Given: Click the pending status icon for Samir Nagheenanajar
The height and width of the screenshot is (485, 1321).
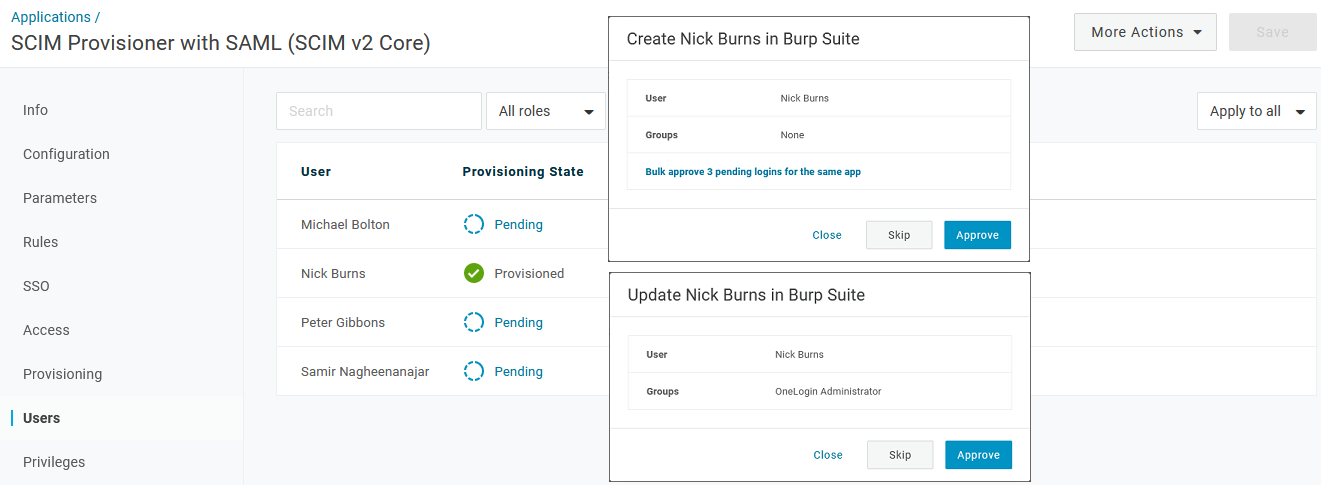Looking at the screenshot, I should (474, 371).
